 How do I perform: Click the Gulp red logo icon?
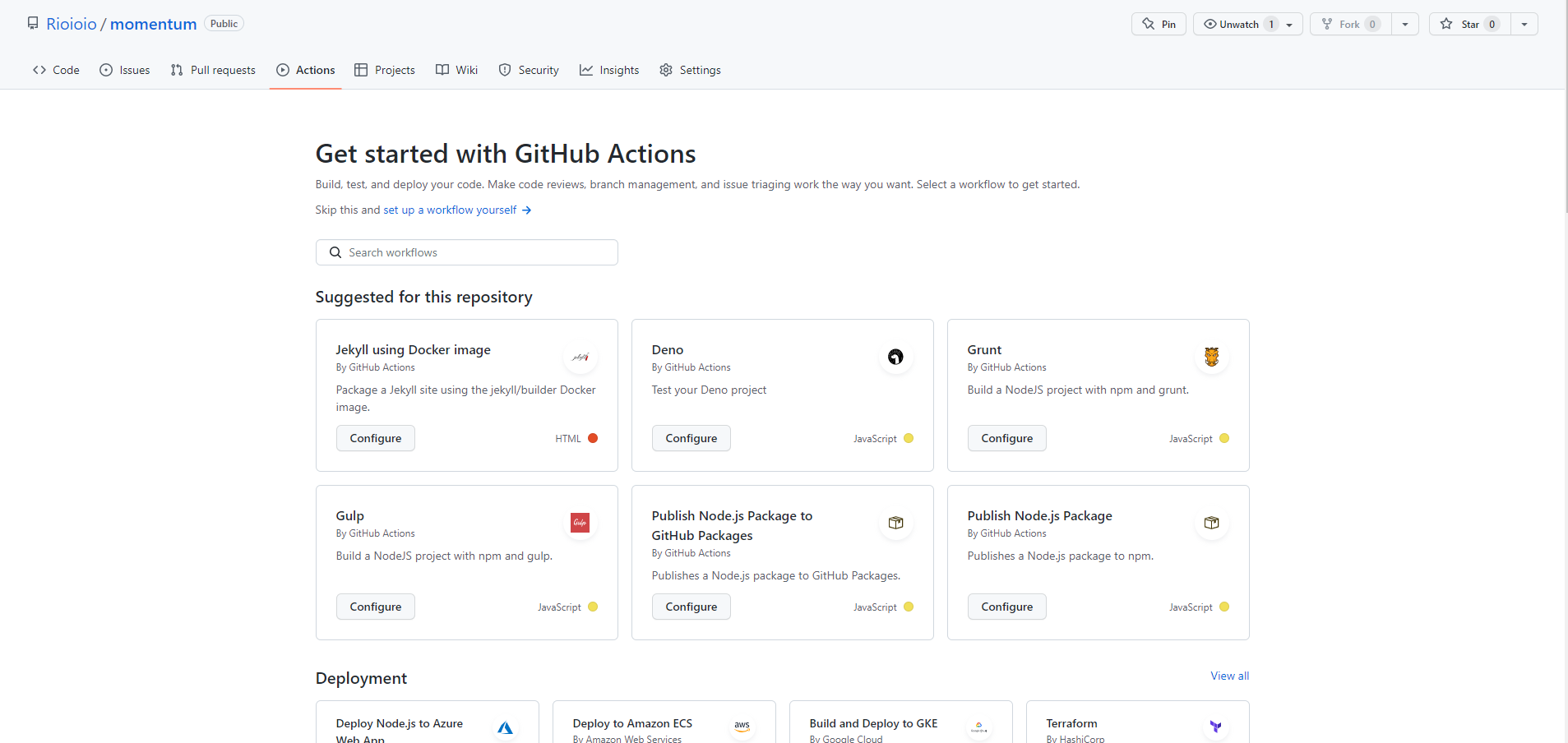coord(580,523)
